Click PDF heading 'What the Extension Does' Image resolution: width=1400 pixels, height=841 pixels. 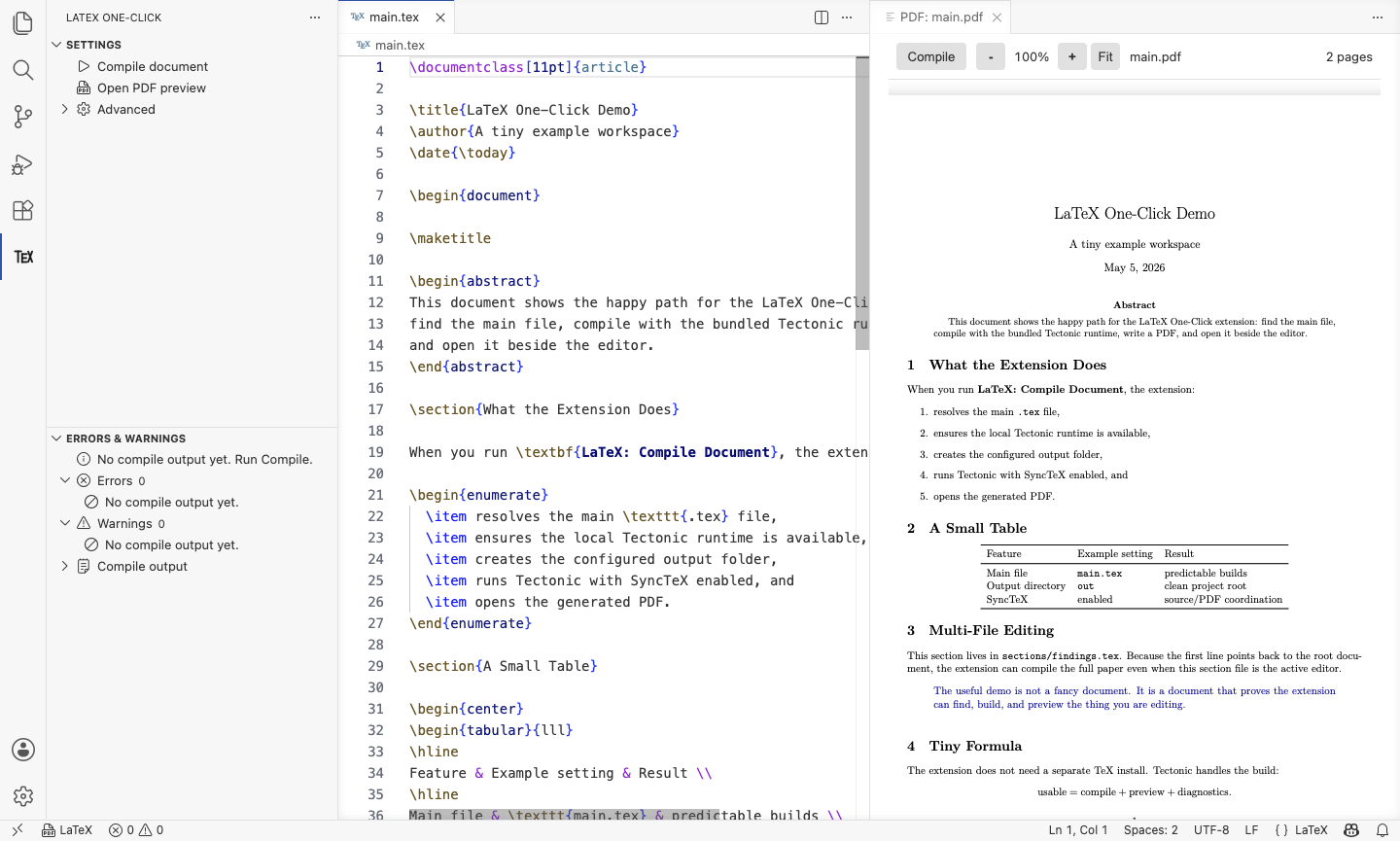click(x=1018, y=365)
